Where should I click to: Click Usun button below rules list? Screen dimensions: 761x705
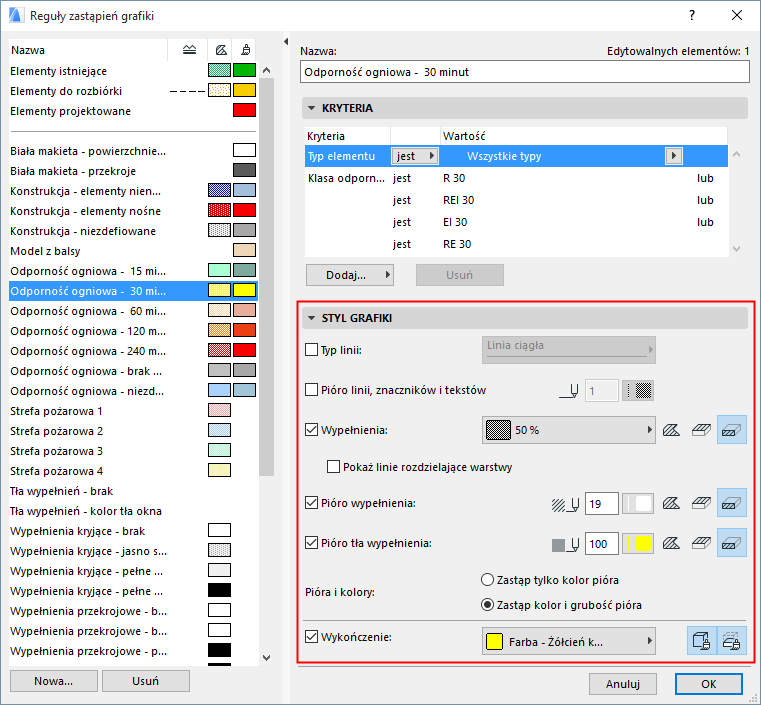coord(146,681)
